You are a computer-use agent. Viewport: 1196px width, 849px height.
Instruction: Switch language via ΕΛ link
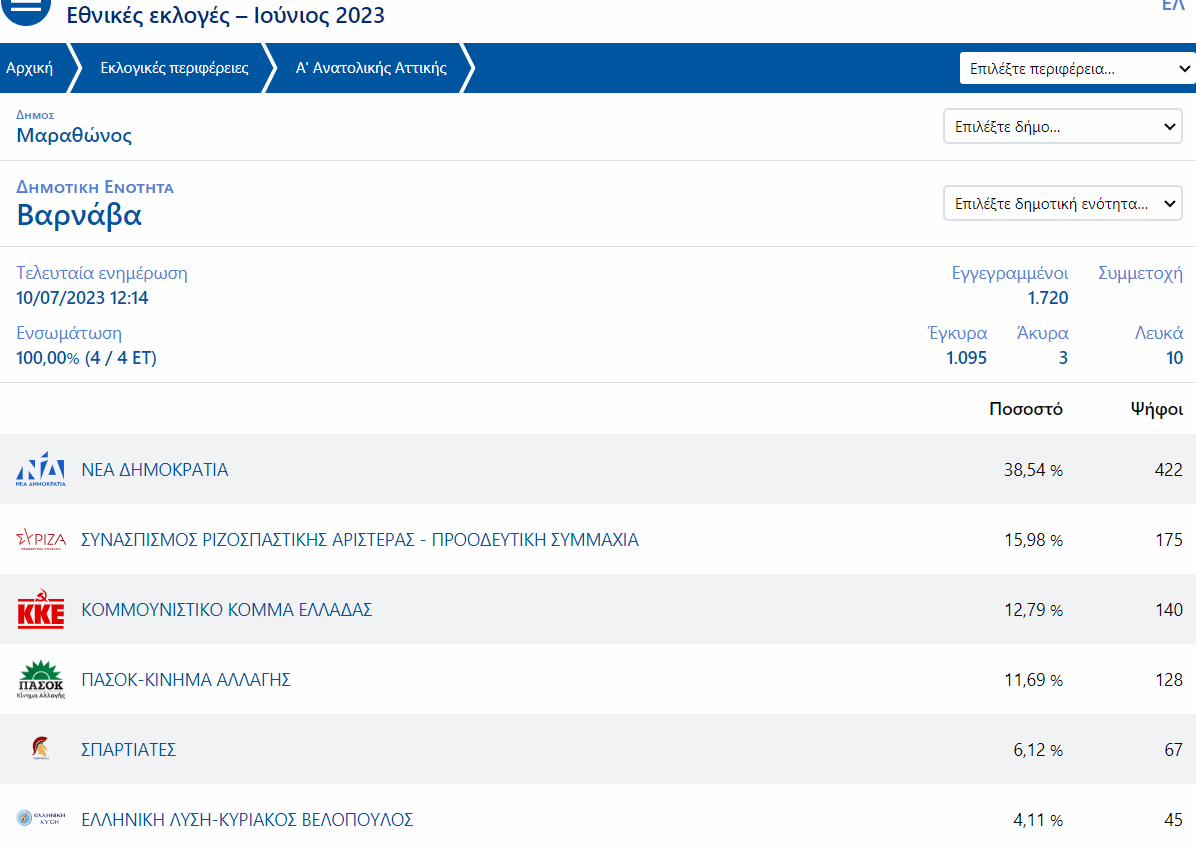(x=1173, y=5)
